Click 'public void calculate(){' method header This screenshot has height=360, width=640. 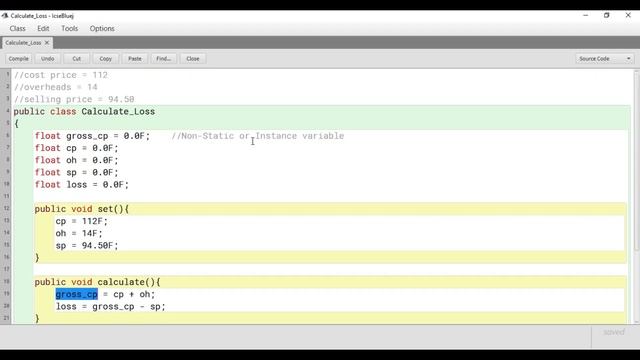click(98, 282)
